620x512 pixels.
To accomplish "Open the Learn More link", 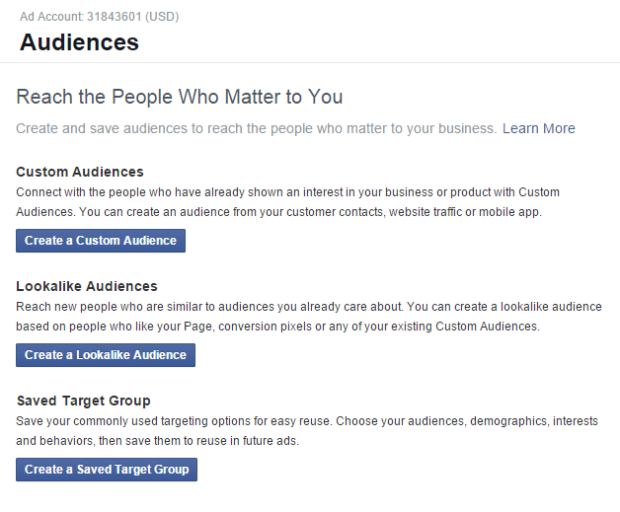I will [538, 128].
